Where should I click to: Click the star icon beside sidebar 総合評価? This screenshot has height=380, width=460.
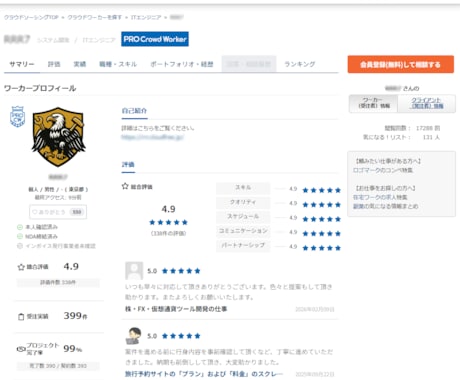click(x=21, y=267)
